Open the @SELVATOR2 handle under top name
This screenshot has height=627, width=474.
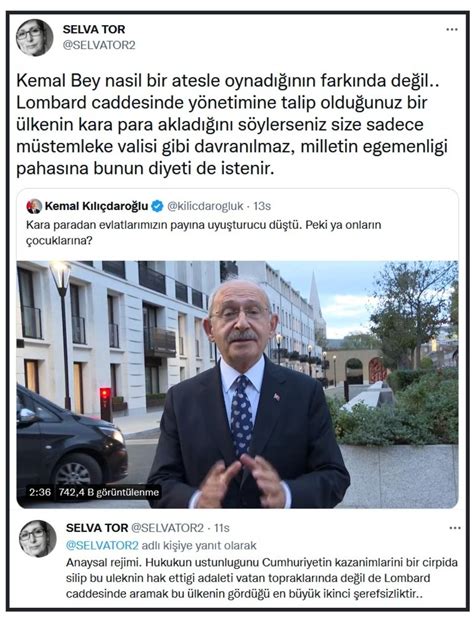point(99,45)
